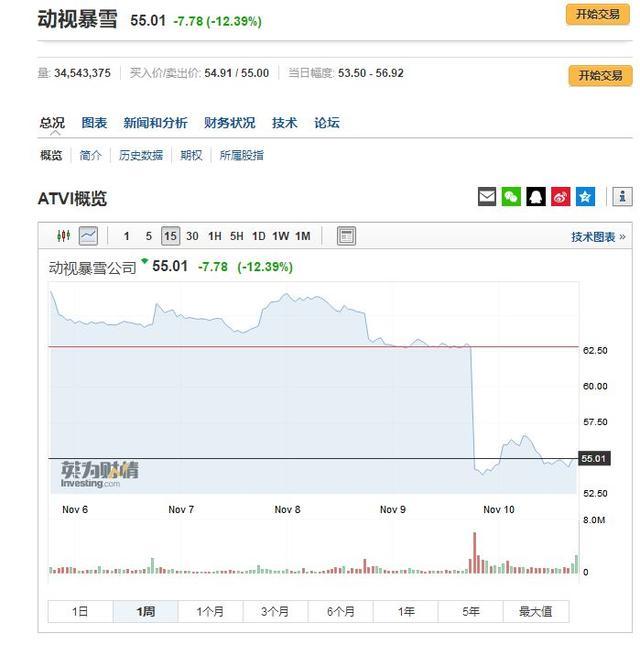
Task: Set chart interval to 1 minute
Action: [127, 236]
